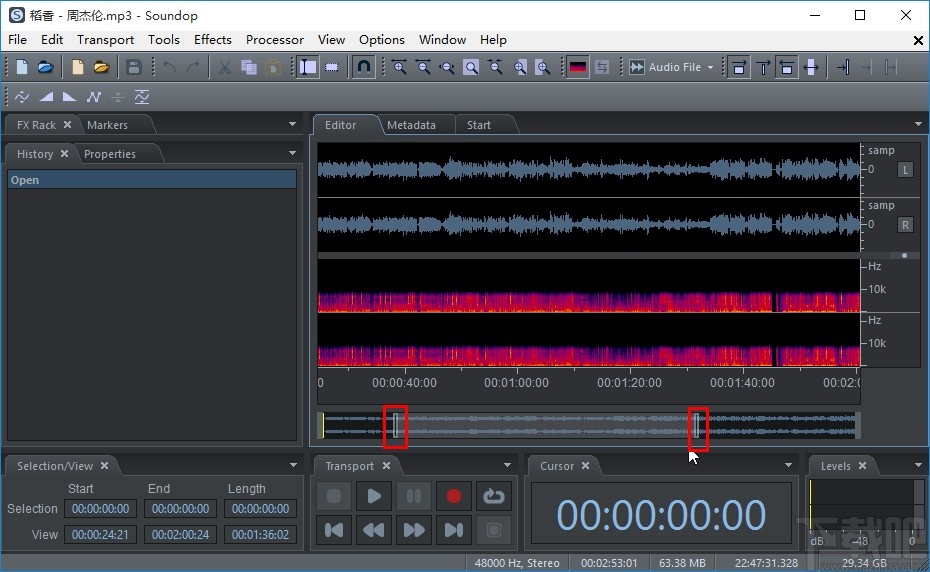Close the FX Rack tab
930x572 pixels.
(67, 125)
